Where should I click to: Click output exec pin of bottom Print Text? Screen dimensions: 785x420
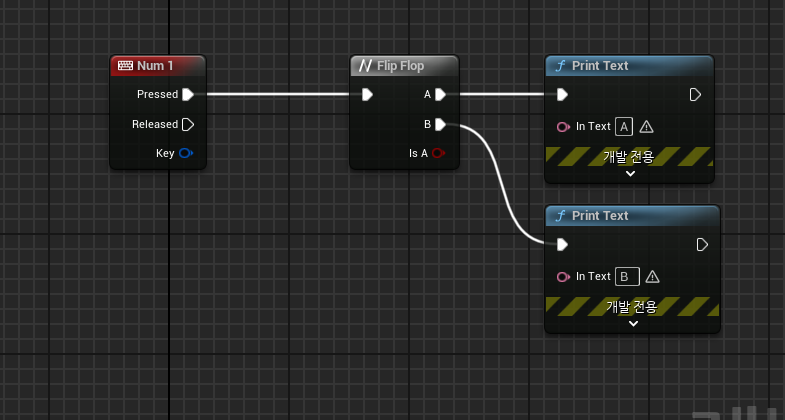click(702, 244)
